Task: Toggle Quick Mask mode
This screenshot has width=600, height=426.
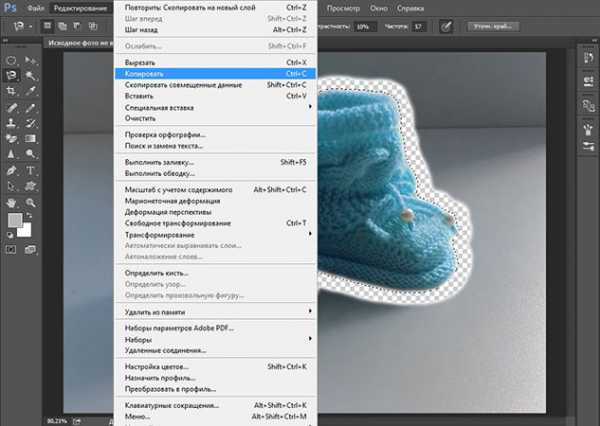Action: (11, 250)
